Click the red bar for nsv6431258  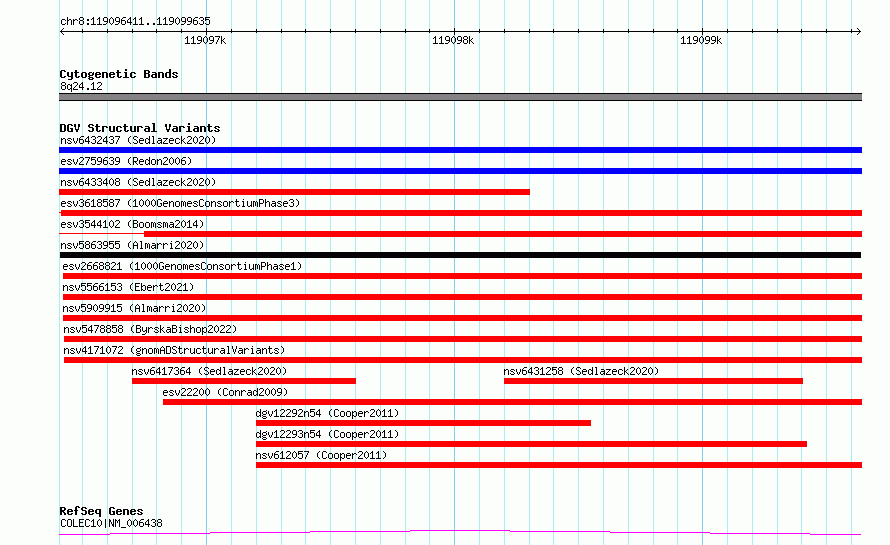click(x=653, y=381)
